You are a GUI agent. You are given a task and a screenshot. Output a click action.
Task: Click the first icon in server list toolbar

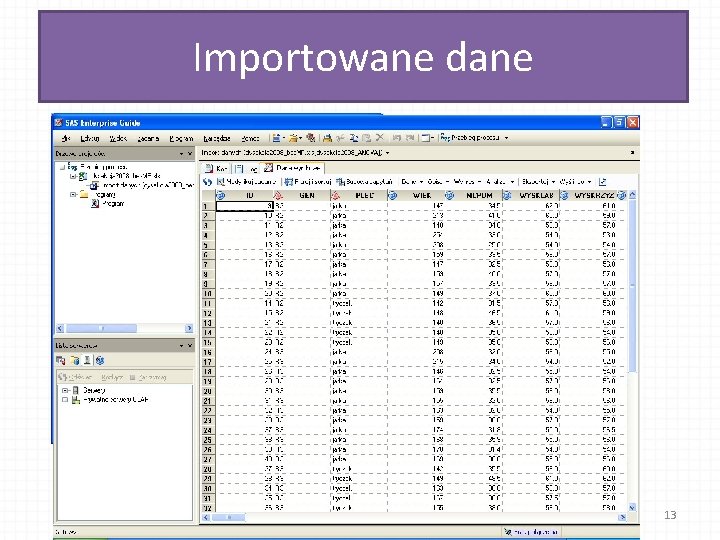[x=61, y=360]
